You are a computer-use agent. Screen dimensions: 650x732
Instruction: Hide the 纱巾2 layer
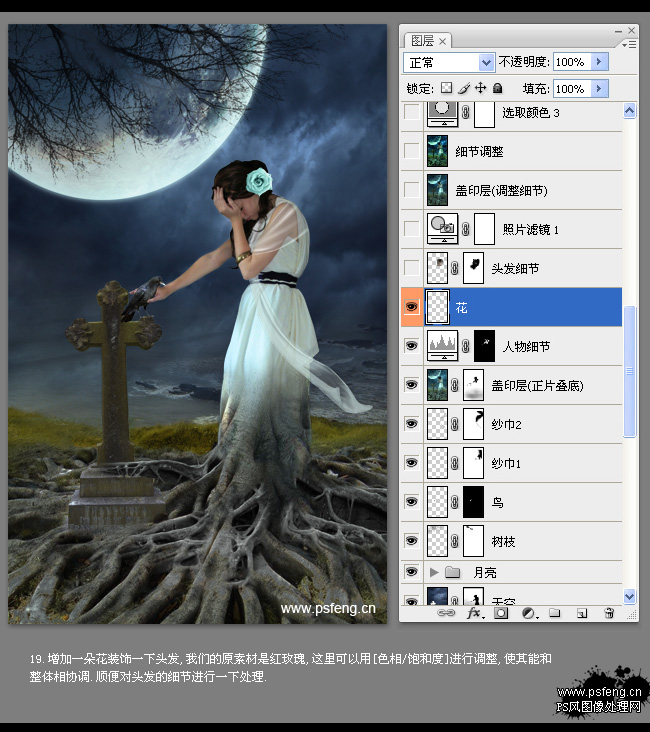point(411,423)
